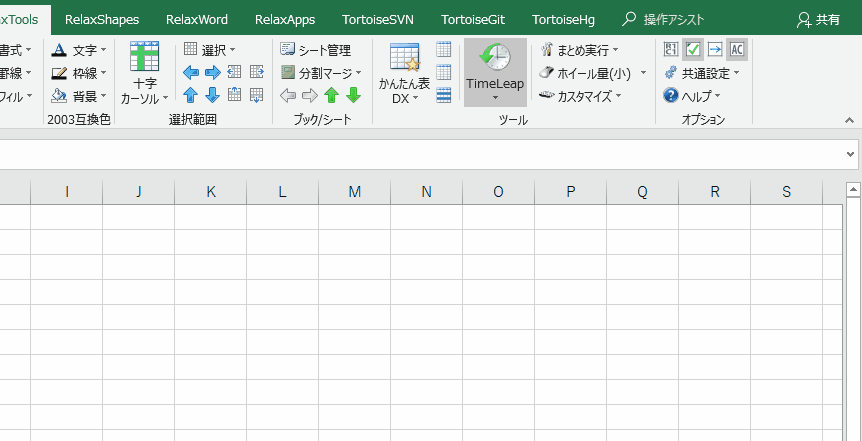Select column Q header
The height and width of the screenshot is (441, 862).
pyautogui.click(x=643, y=191)
